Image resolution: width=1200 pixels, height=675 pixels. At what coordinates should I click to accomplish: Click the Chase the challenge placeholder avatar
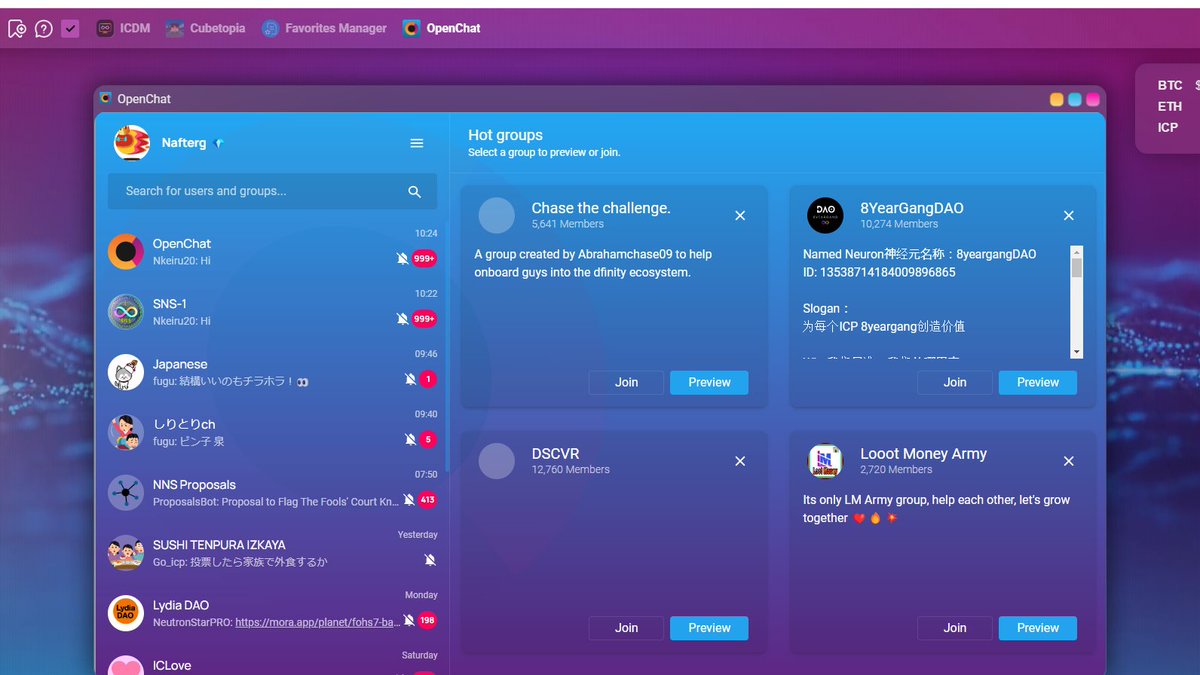pos(497,215)
